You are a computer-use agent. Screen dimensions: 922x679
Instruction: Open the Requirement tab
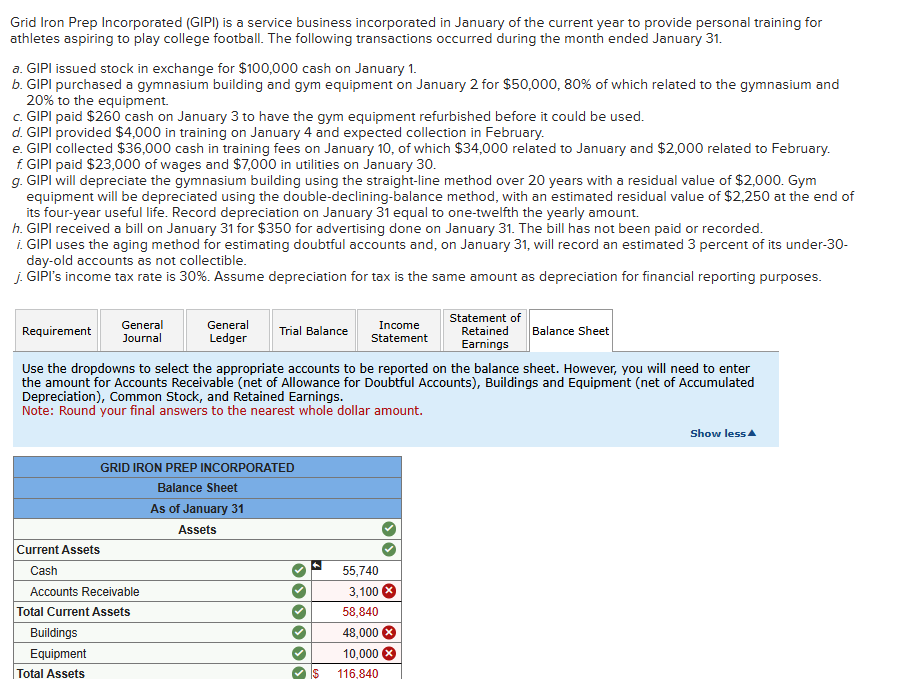tap(56, 331)
